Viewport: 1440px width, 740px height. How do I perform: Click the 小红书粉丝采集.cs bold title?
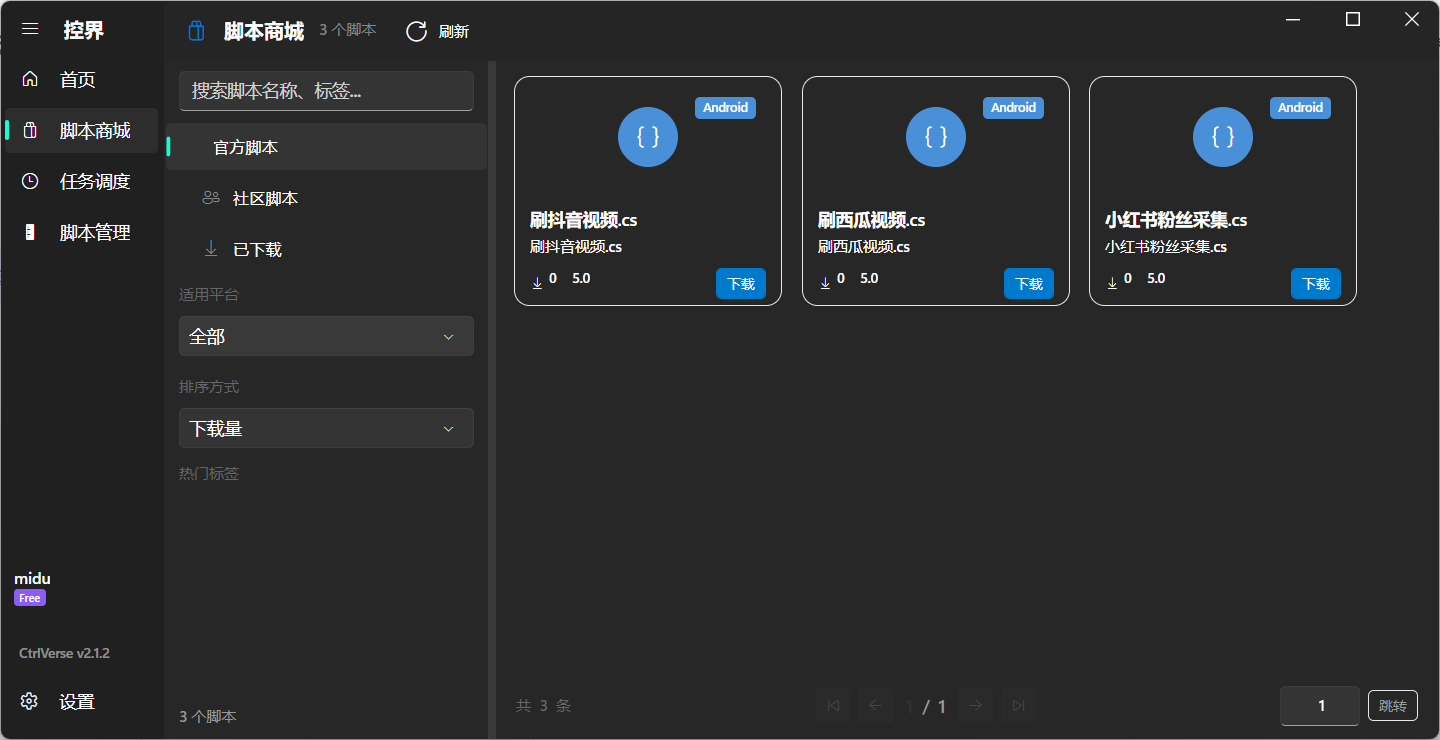(1176, 220)
